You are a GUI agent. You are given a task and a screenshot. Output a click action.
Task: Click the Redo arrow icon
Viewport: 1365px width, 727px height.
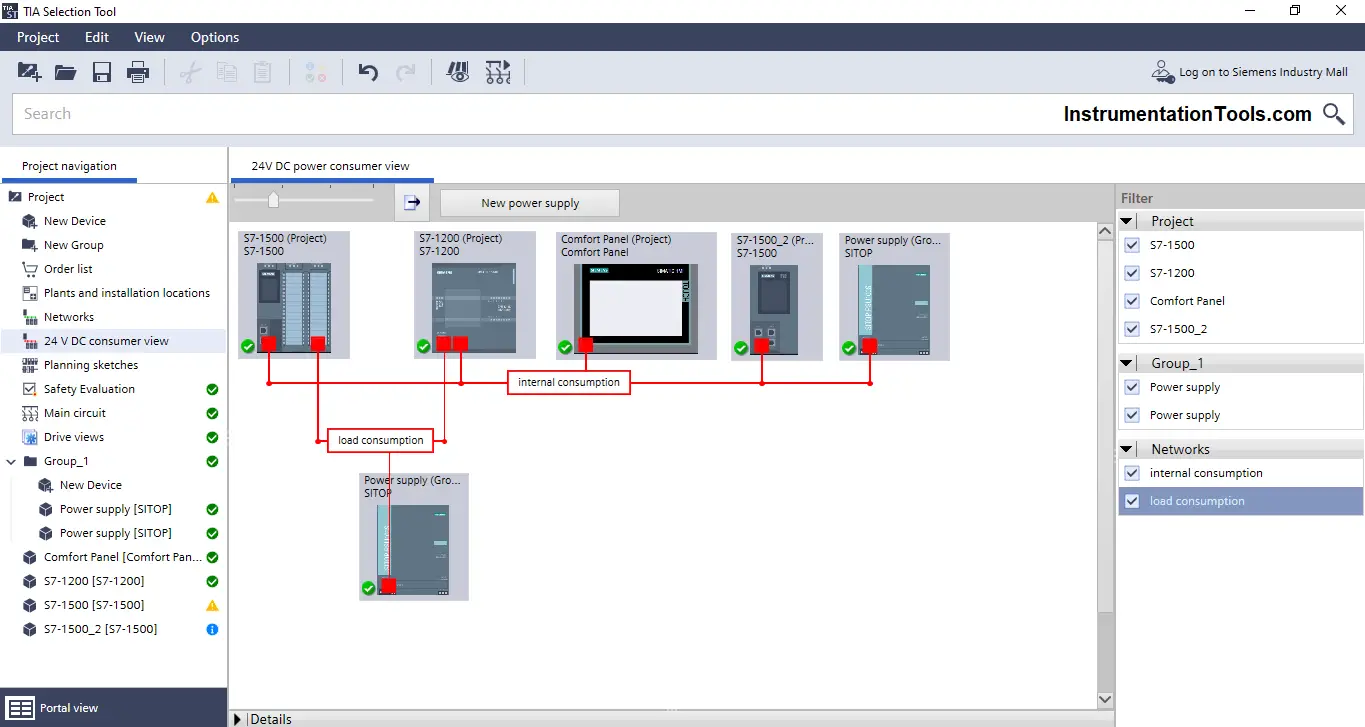point(405,72)
